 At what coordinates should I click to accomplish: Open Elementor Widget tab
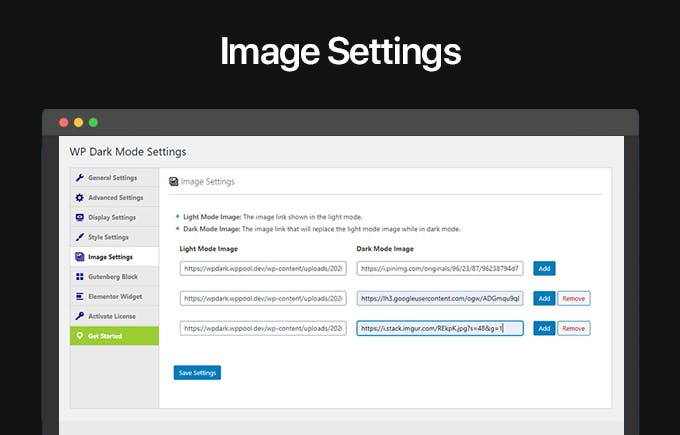[114, 297]
